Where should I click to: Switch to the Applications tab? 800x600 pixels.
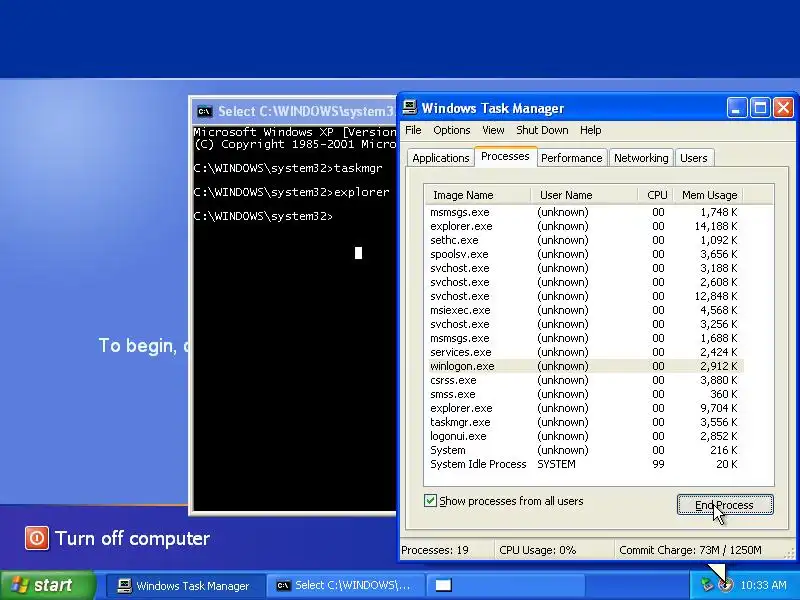coord(440,158)
